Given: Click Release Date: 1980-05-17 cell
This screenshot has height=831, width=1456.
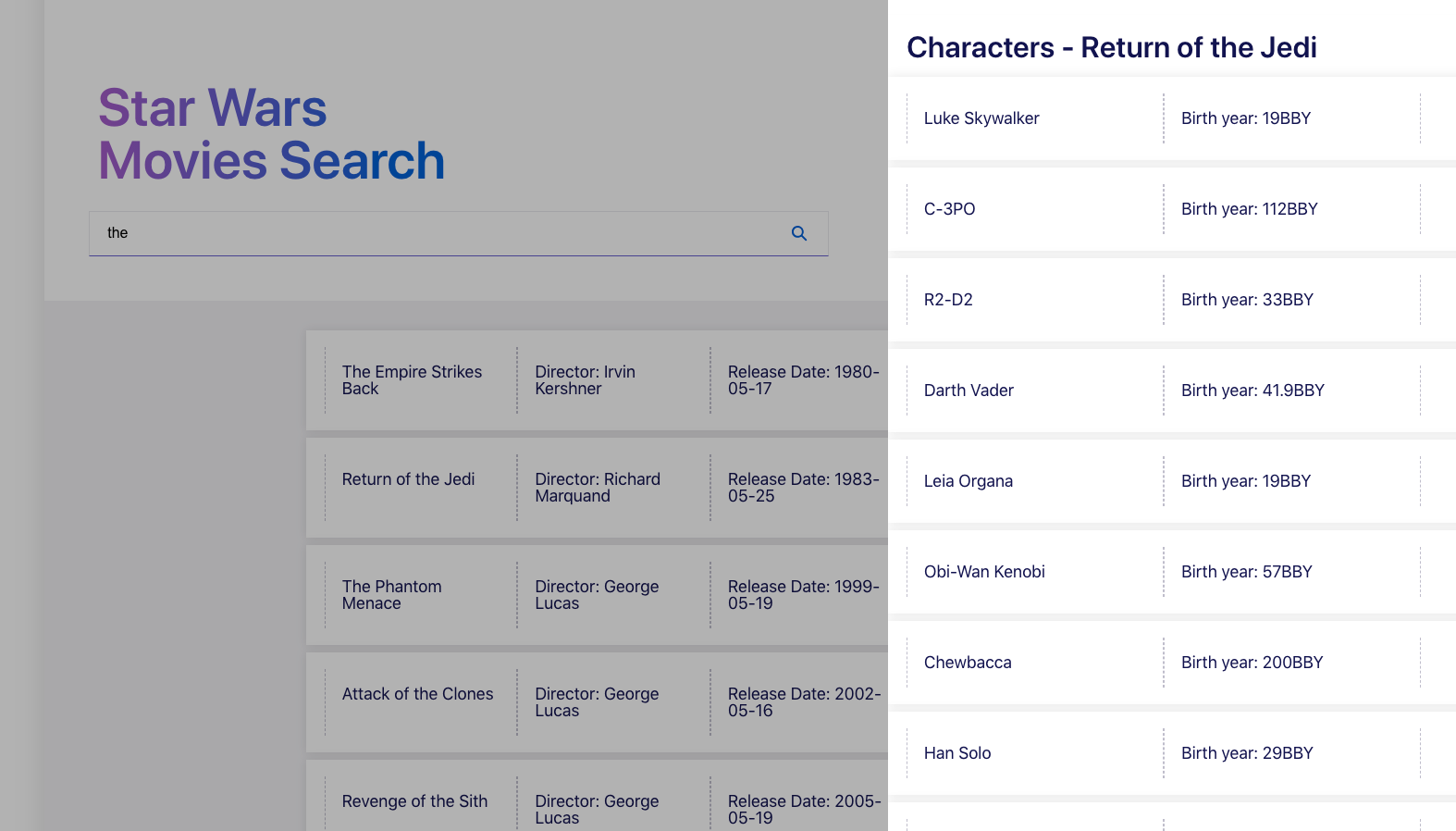Looking at the screenshot, I should [x=803, y=380].
